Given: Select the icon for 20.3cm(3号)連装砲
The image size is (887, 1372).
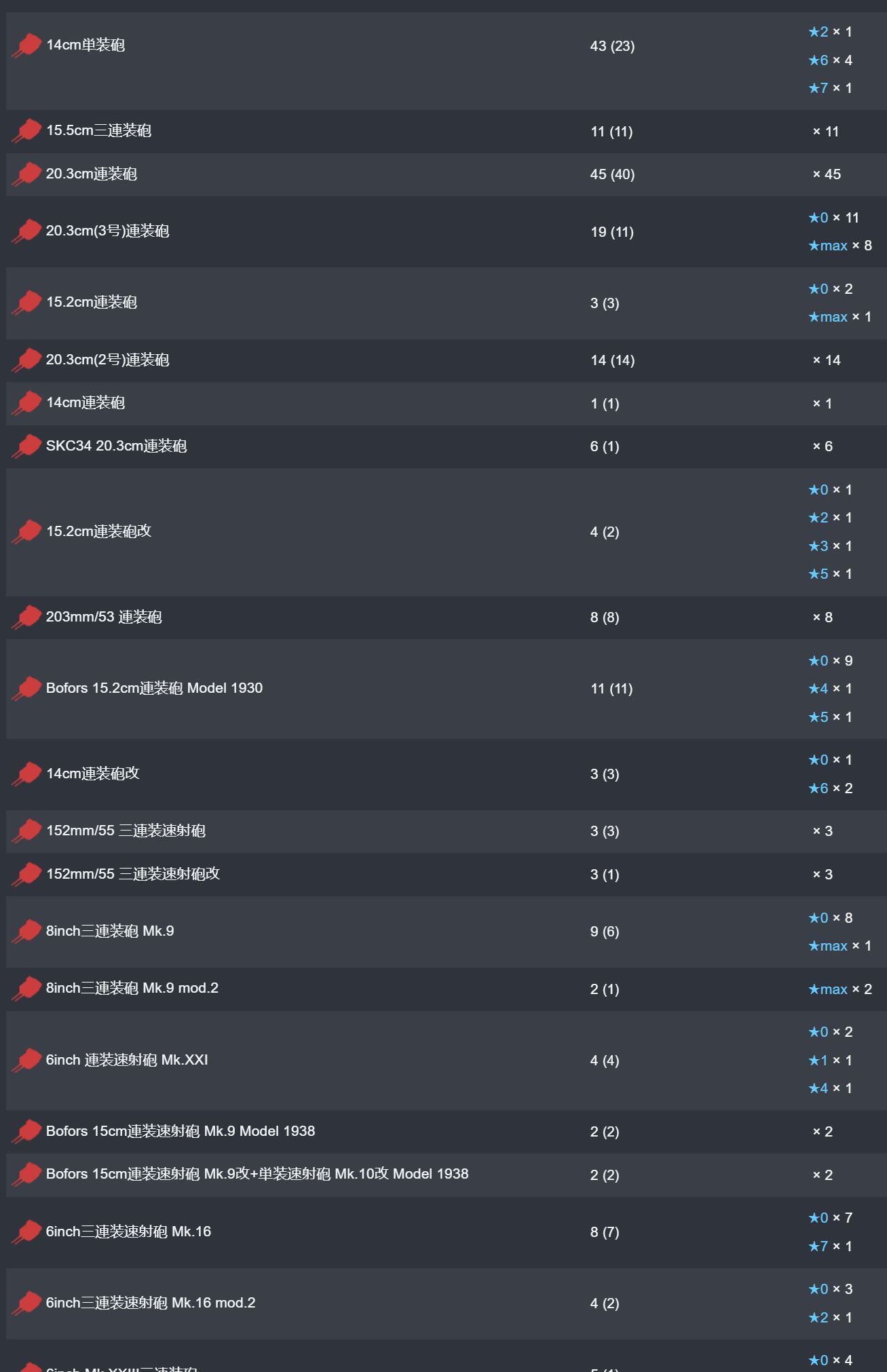Looking at the screenshot, I should point(27,231).
